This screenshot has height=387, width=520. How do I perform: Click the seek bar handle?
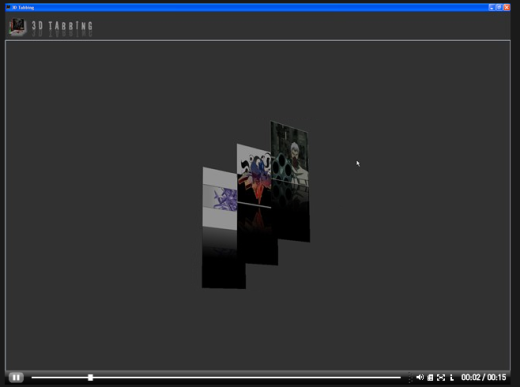pos(90,377)
